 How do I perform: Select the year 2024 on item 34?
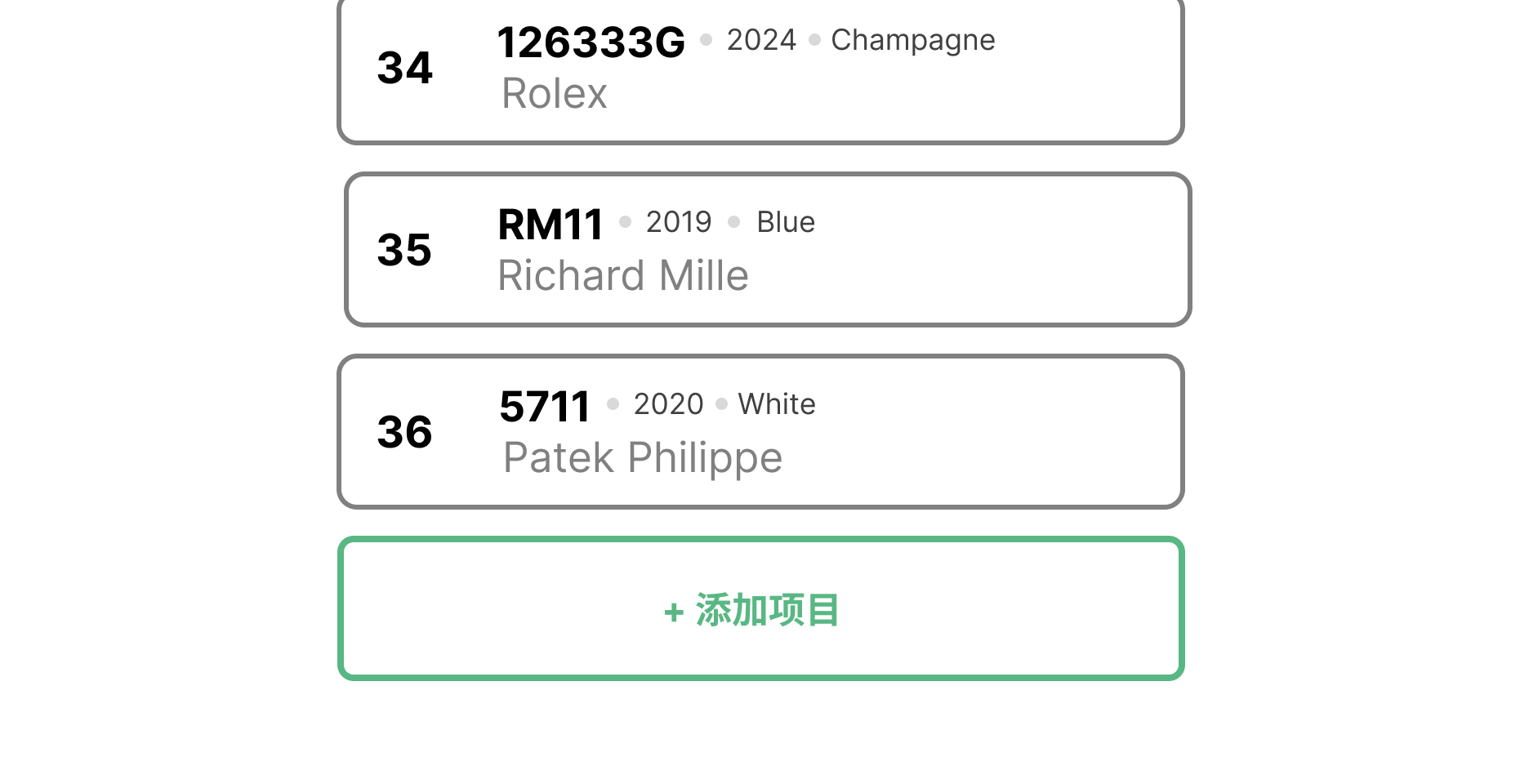761,39
